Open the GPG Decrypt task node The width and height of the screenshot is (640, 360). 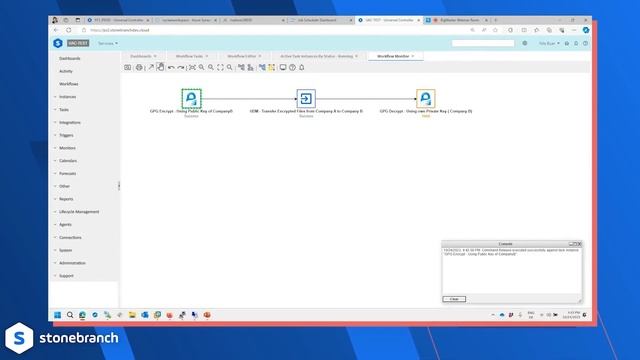point(425,98)
